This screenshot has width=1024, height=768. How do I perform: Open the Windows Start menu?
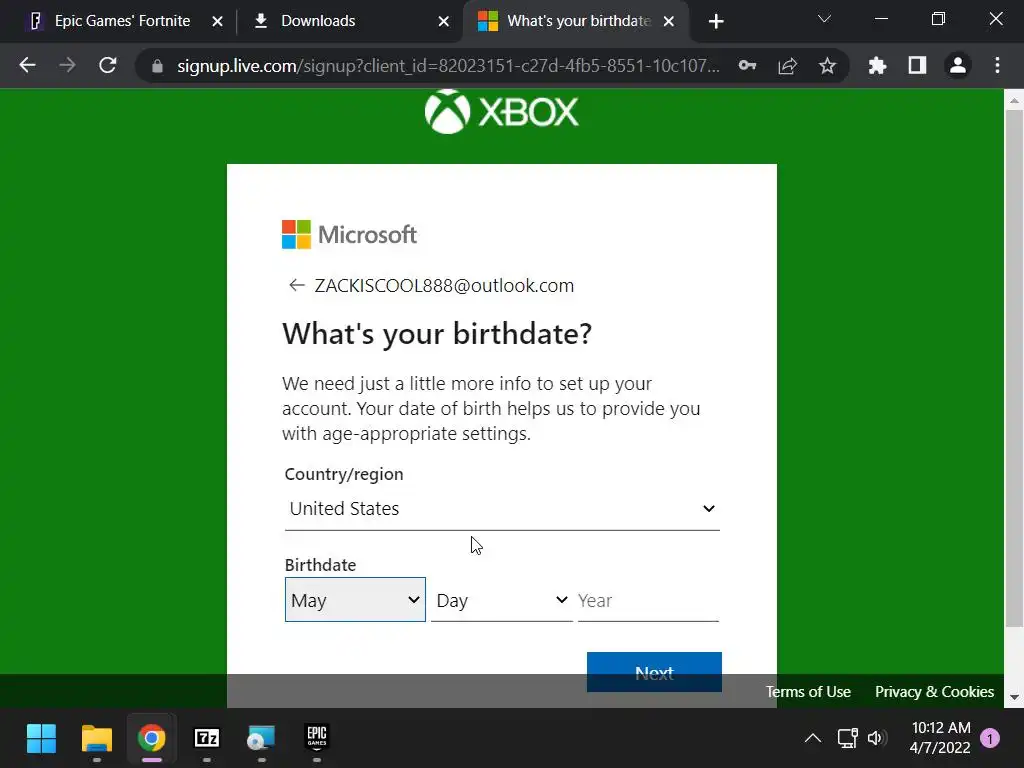[x=42, y=739]
